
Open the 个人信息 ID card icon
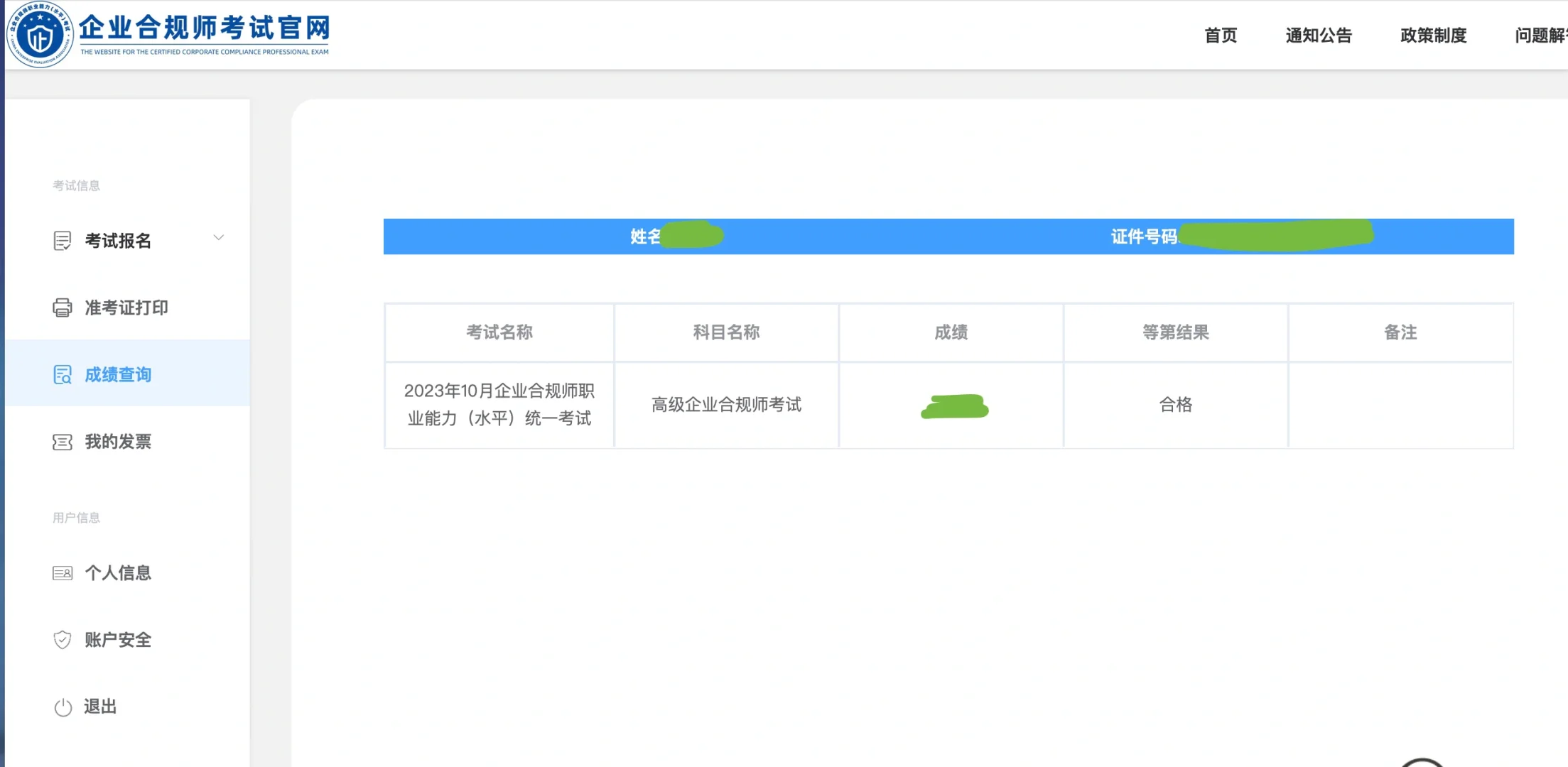tap(62, 573)
